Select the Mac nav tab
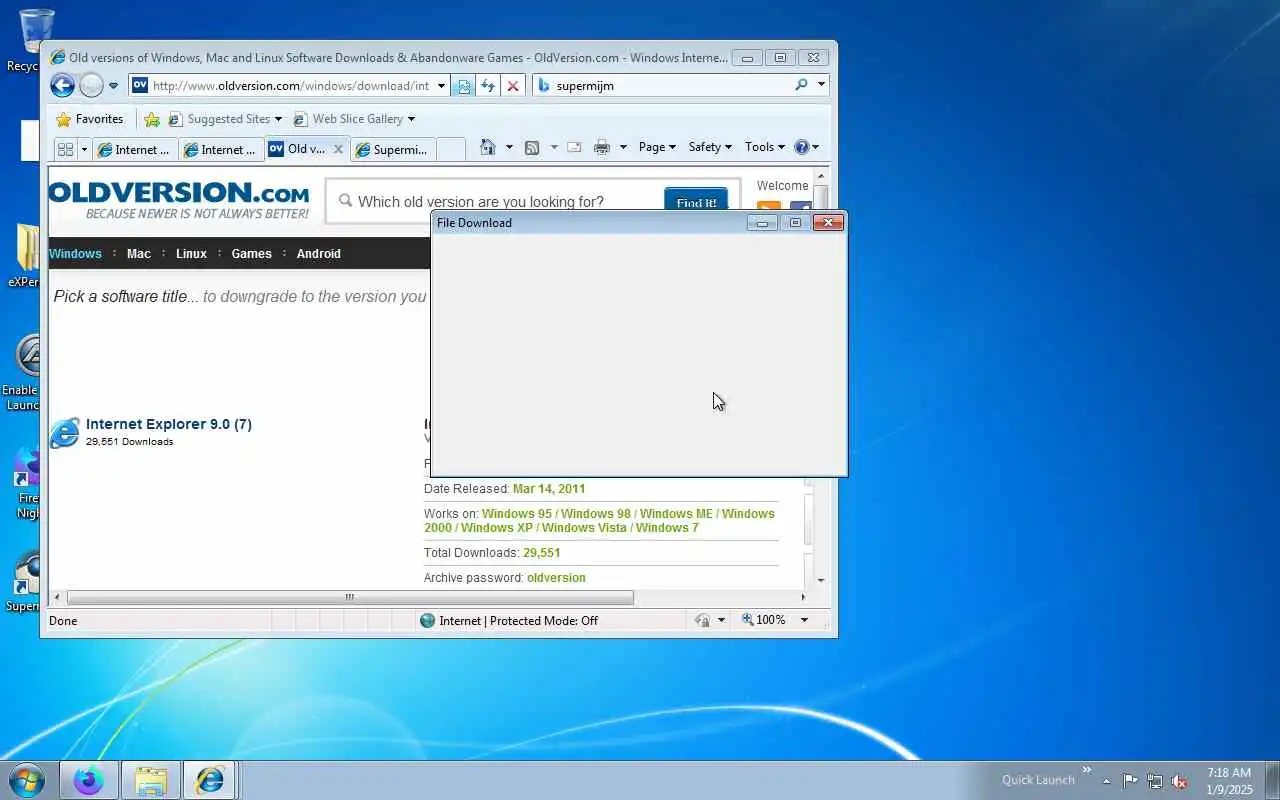This screenshot has width=1280, height=800. pyautogui.click(x=139, y=254)
